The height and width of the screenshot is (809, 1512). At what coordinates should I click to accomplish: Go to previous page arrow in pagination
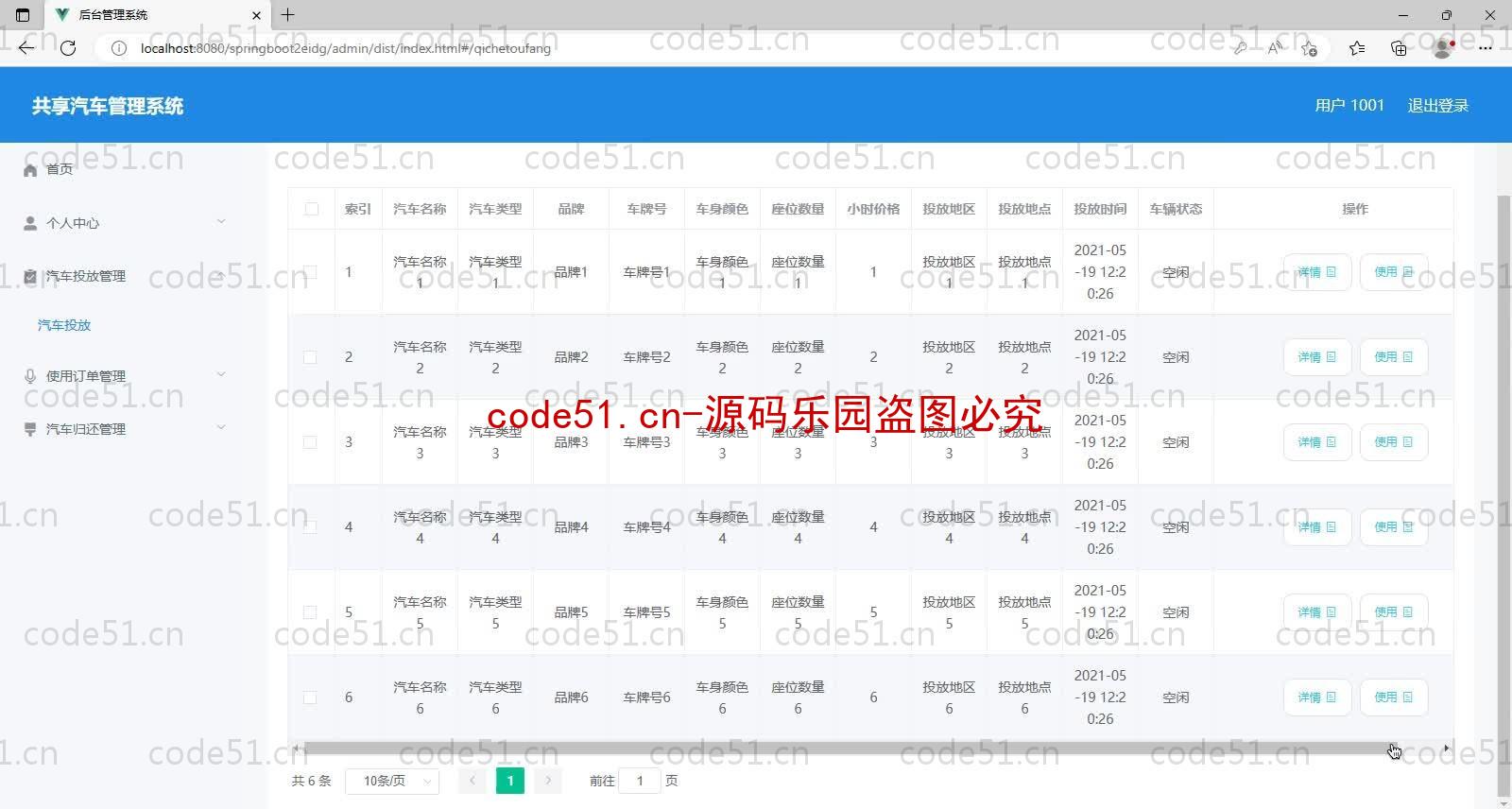(x=472, y=781)
